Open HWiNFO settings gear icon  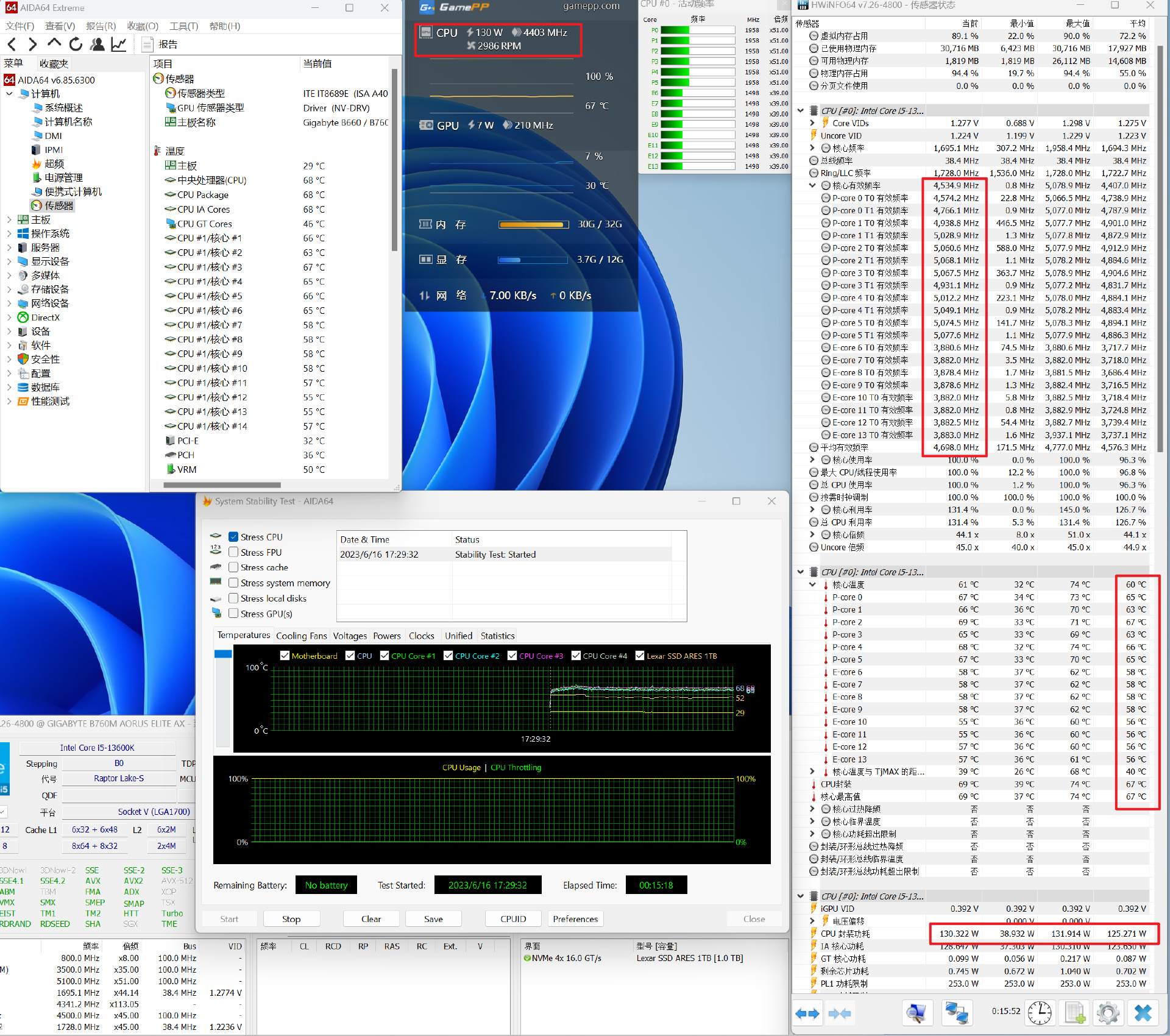[1107, 1013]
